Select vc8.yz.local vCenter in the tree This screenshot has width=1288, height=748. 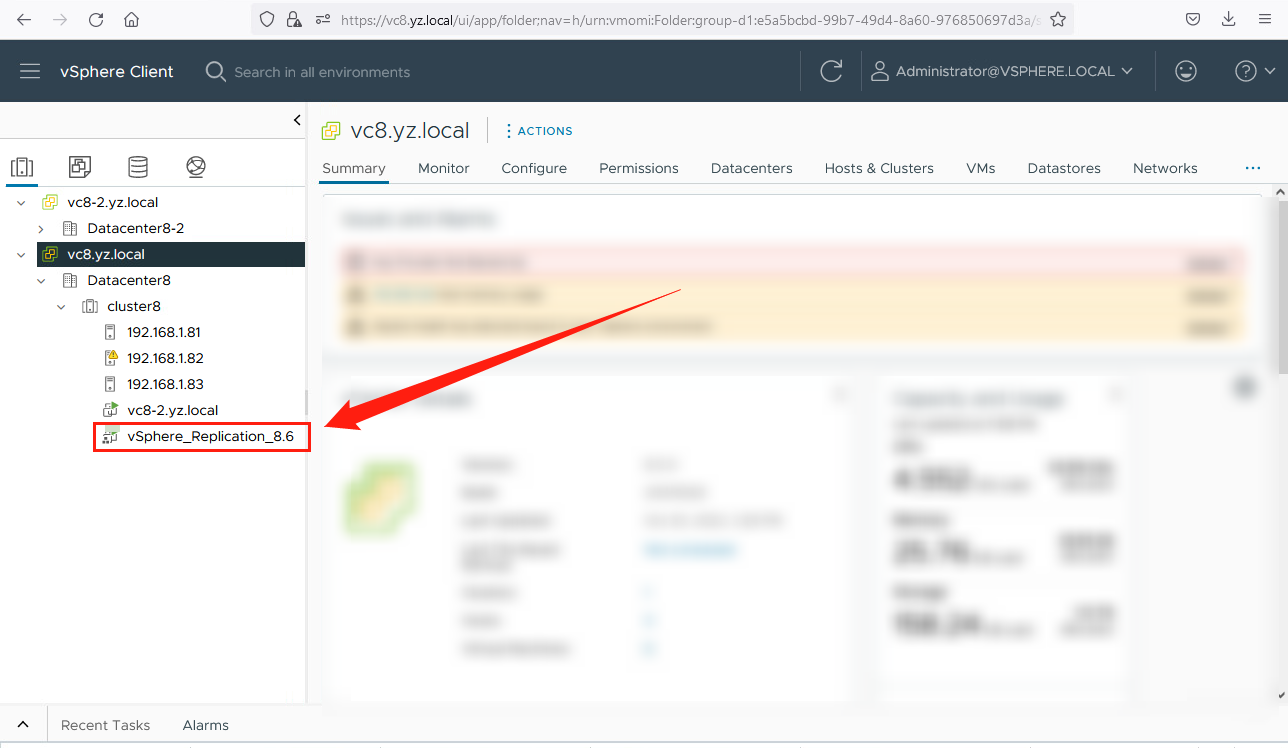click(x=106, y=254)
